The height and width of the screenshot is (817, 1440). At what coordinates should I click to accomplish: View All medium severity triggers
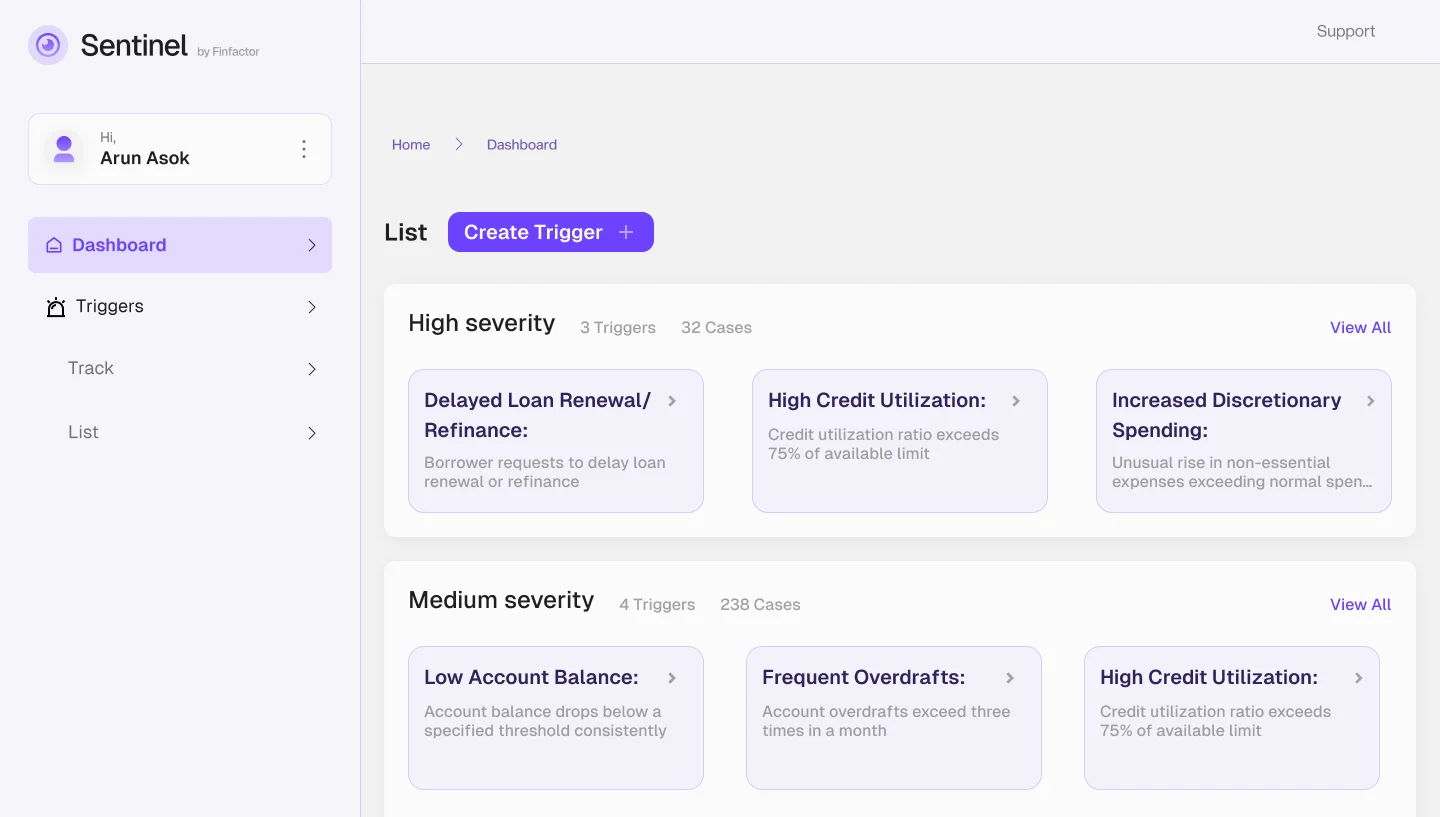[x=1360, y=604]
